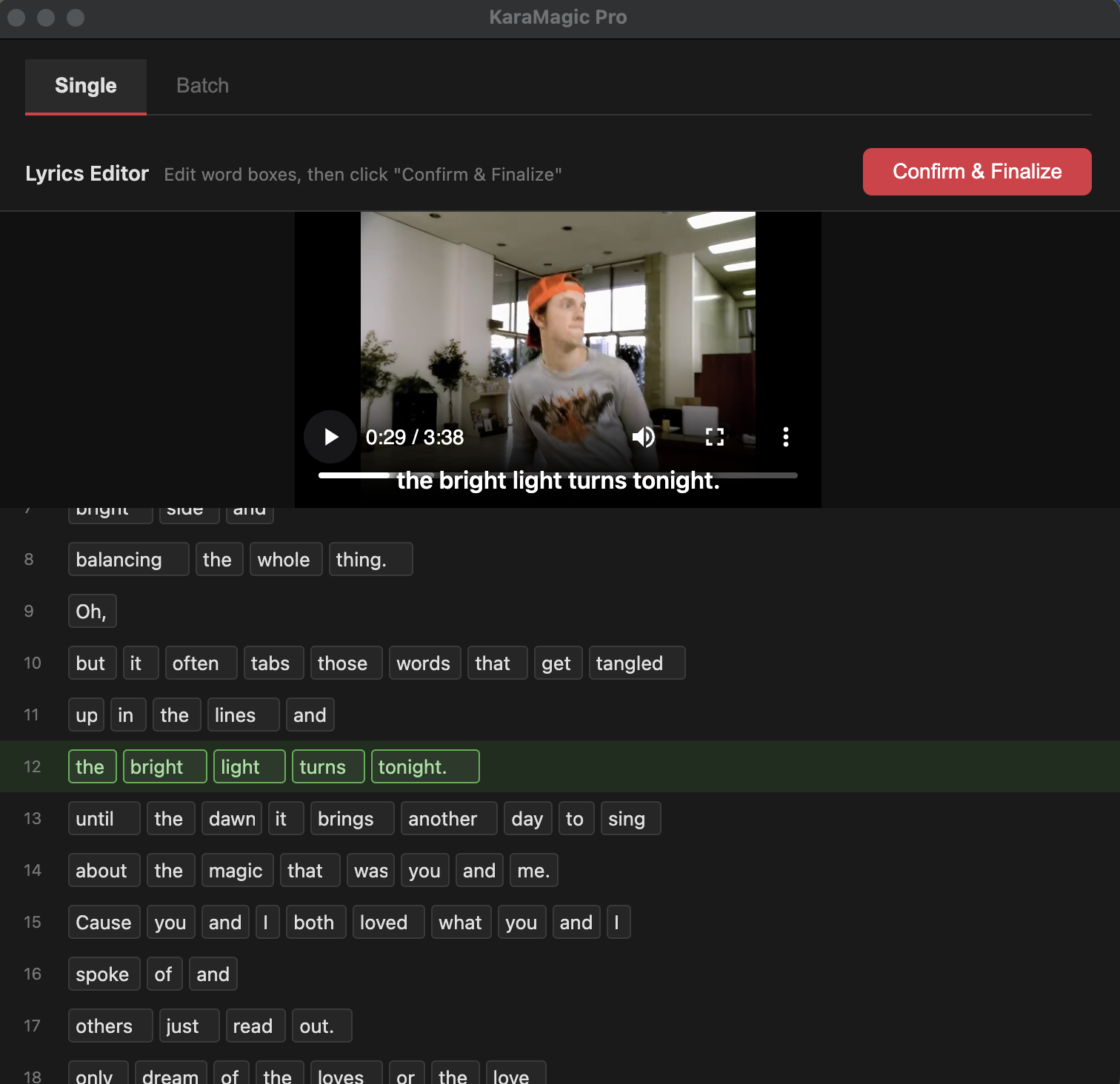
Task: Edit the word "another" in line 13
Action: click(449, 818)
